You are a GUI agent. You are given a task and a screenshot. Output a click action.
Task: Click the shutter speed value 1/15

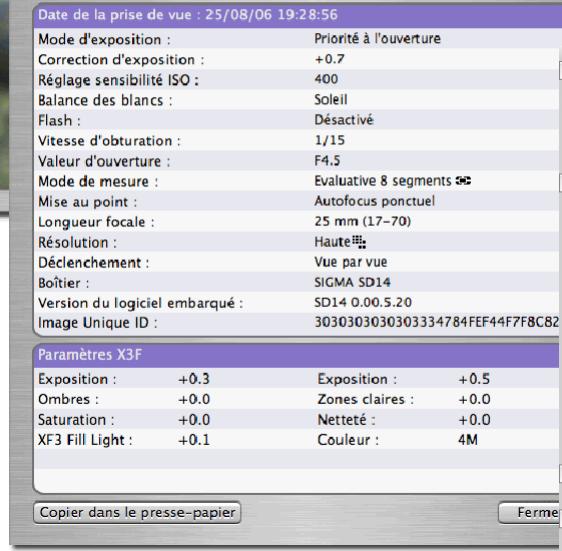pos(329,140)
